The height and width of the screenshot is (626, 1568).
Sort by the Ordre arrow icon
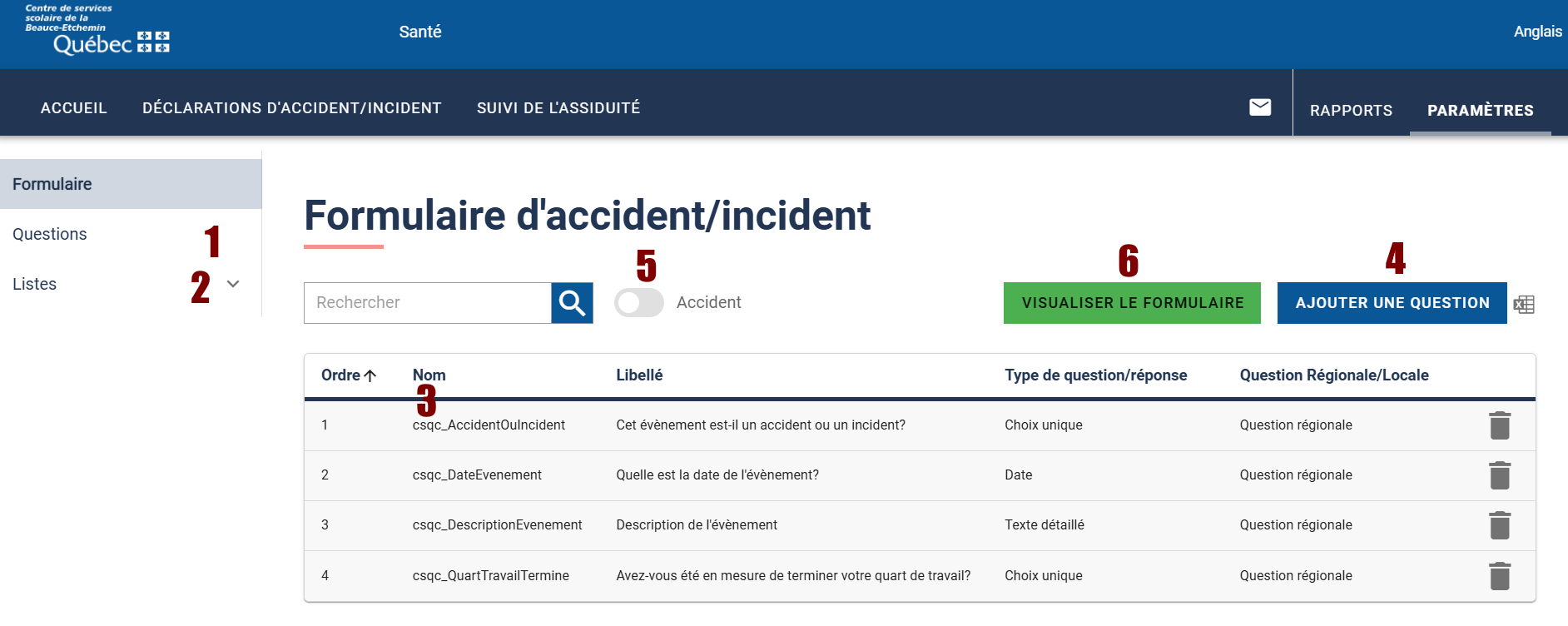click(x=370, y=375)
